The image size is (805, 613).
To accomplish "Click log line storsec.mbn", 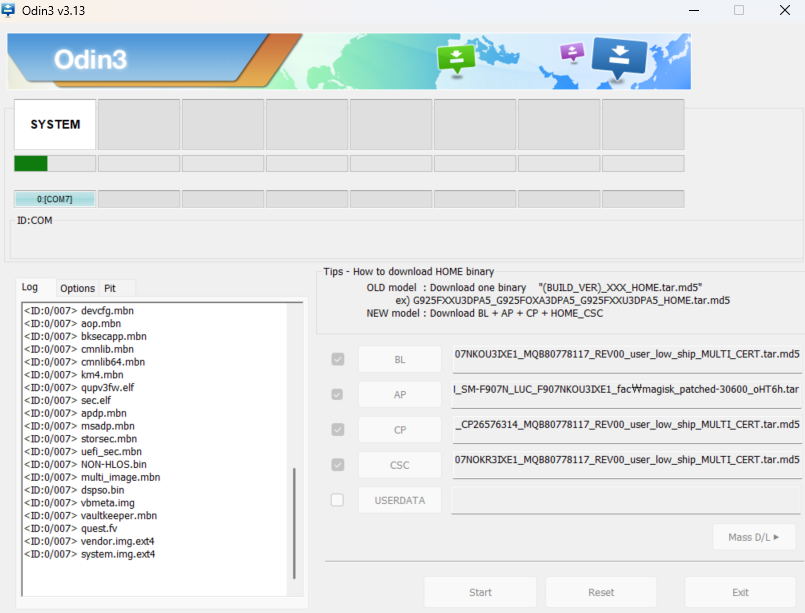I will (x=81, y=438).
